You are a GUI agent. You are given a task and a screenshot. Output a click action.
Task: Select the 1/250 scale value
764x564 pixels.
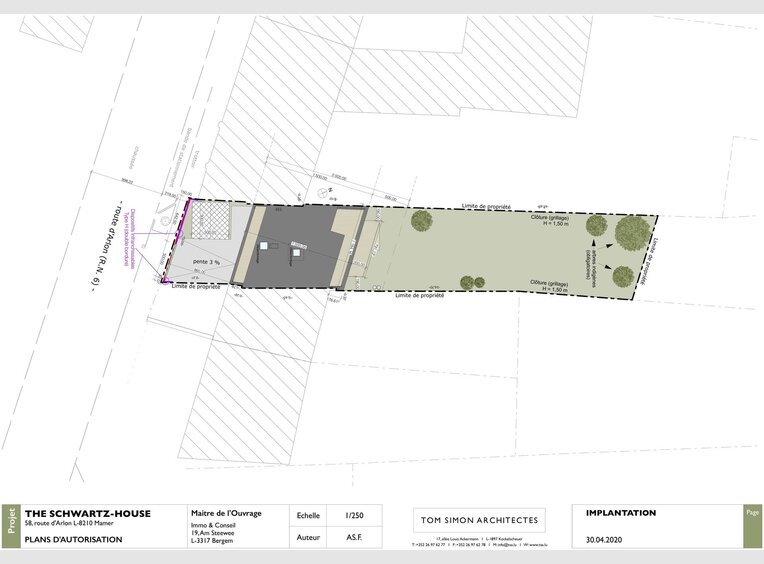tap(354, 516)
